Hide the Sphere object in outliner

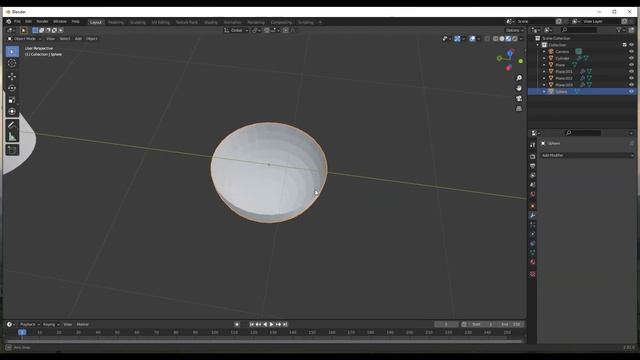pos(631,92)
